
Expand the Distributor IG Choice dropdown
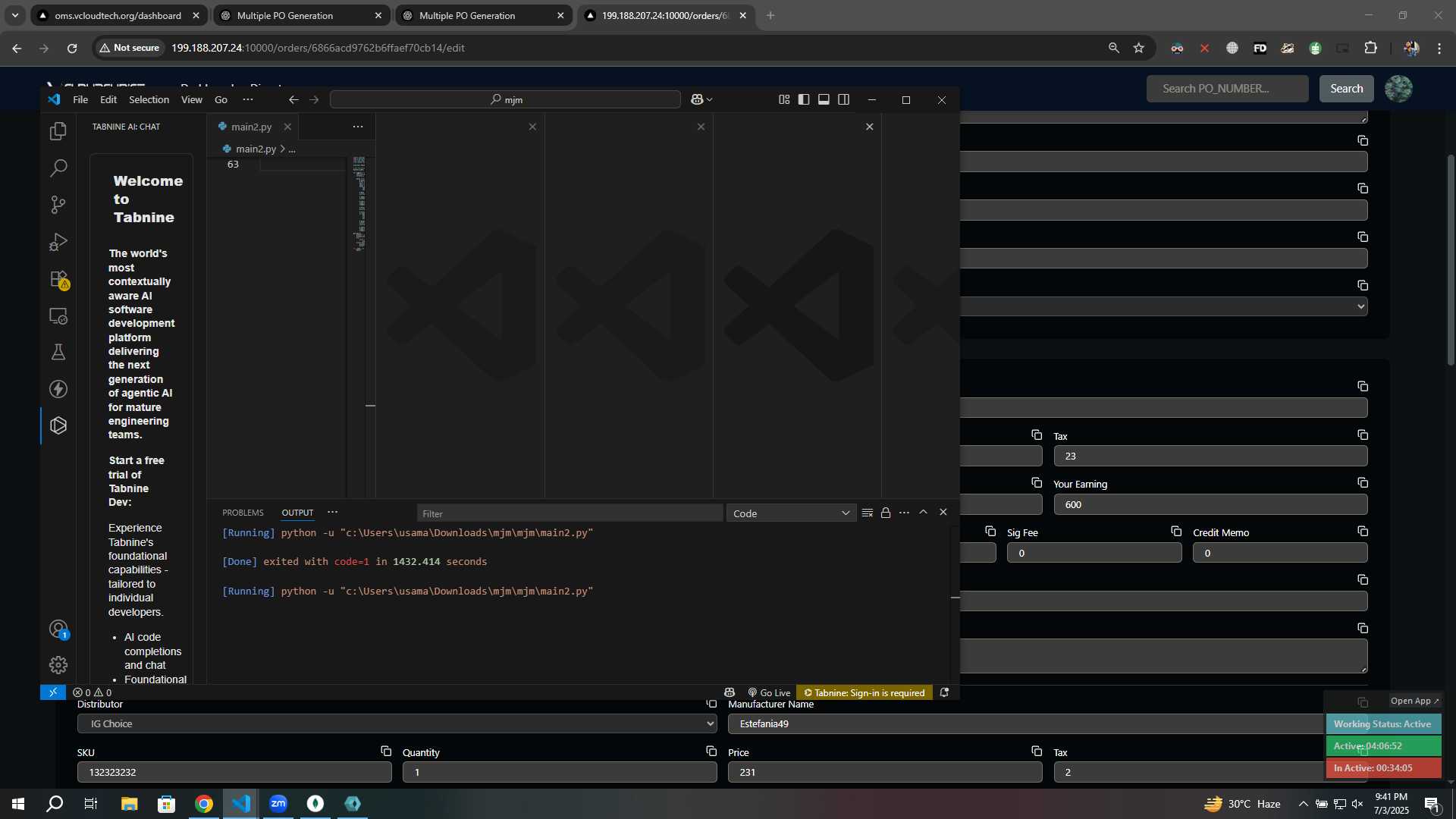coord(397,723)
